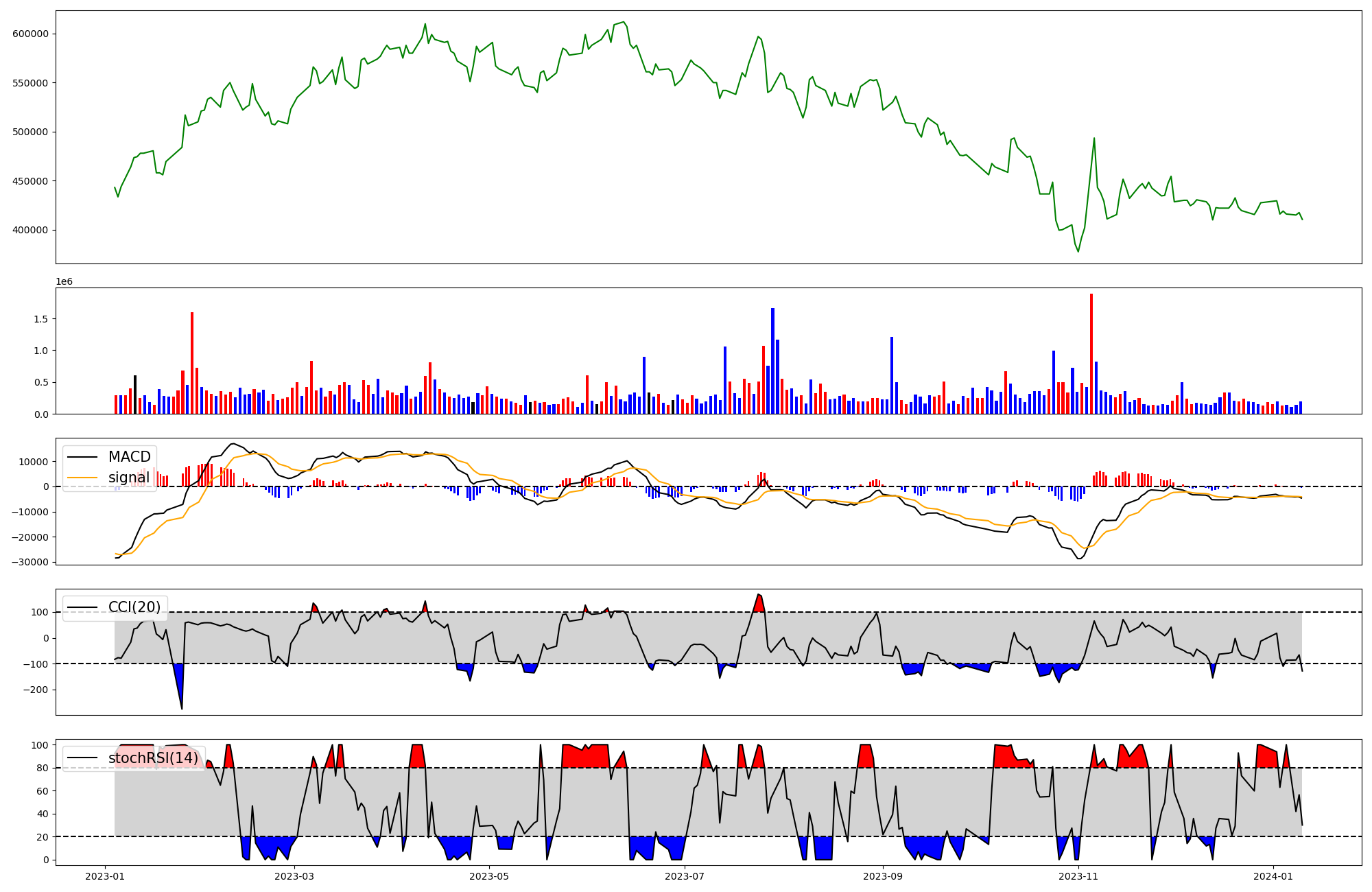Select the 2023-07 x-axis date label

(x=685, y=876)
